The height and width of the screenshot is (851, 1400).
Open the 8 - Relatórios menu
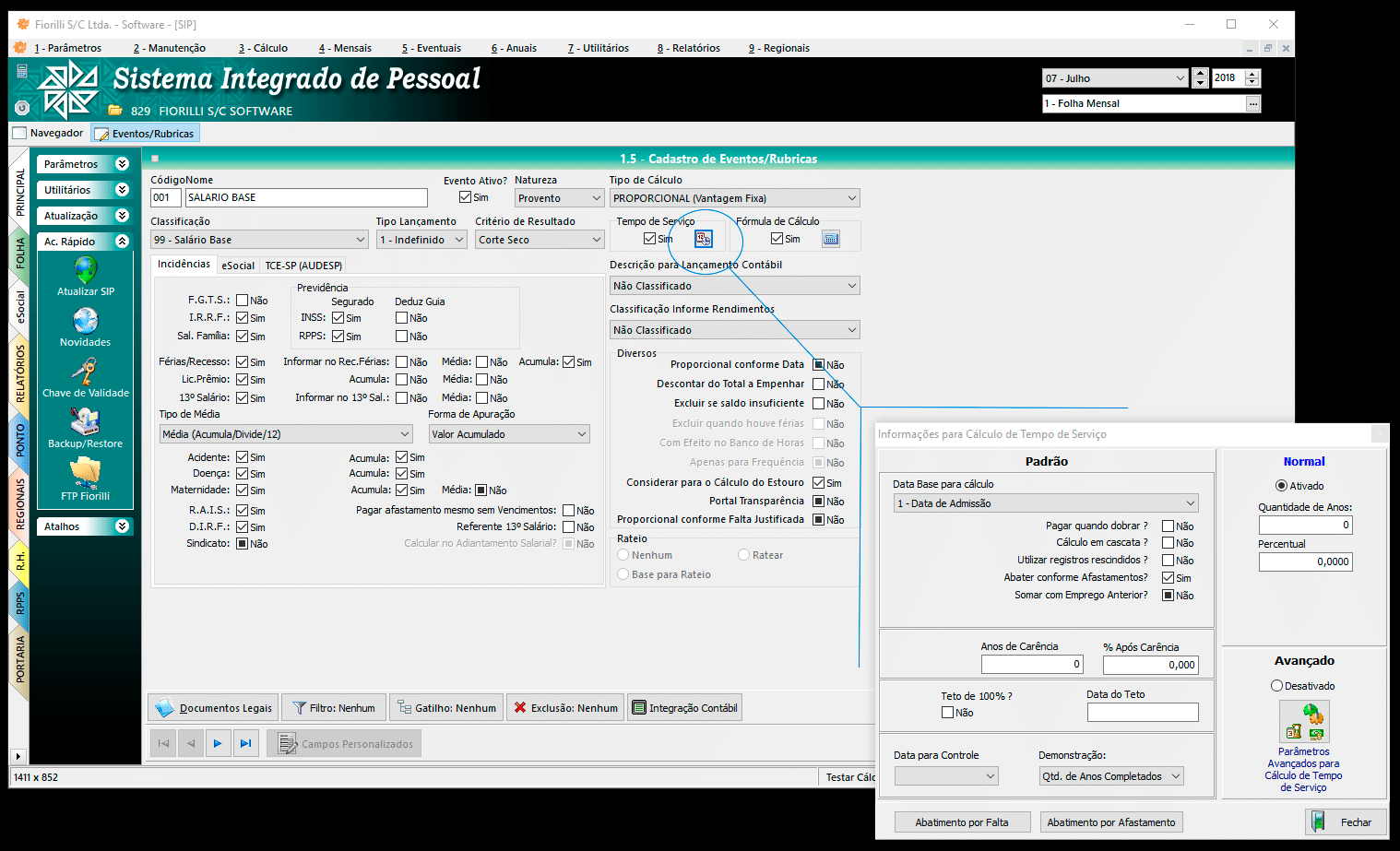[x=688, y=48]
